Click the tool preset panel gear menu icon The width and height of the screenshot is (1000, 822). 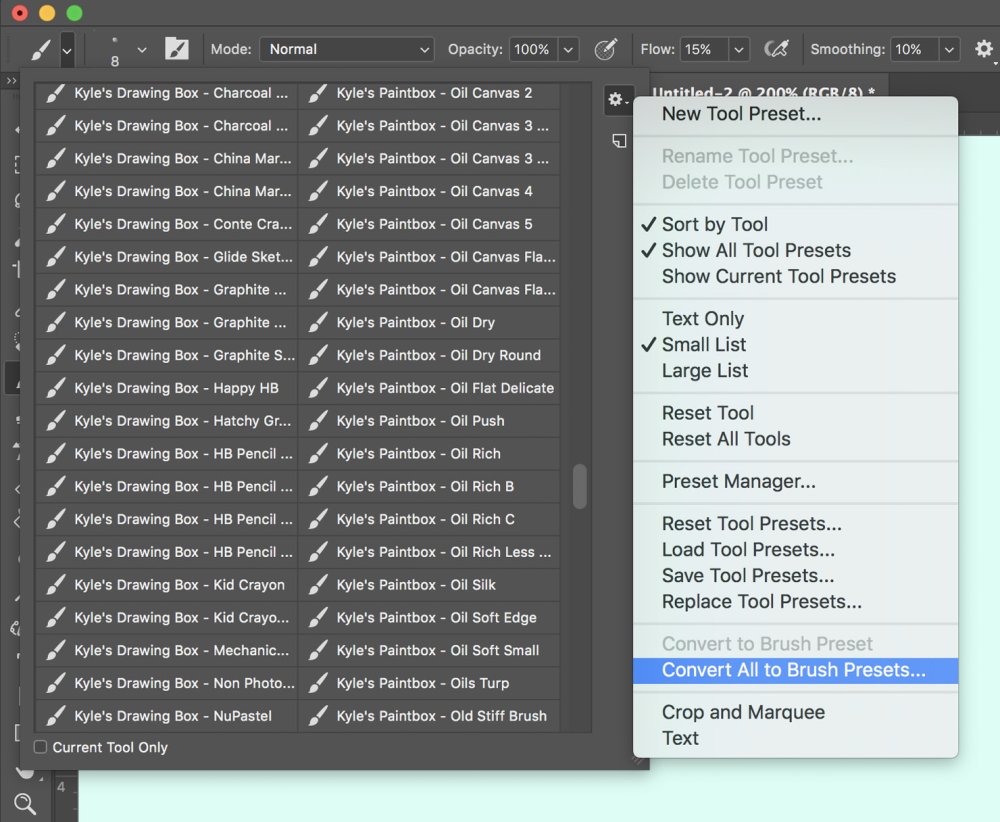coord(617,99)
